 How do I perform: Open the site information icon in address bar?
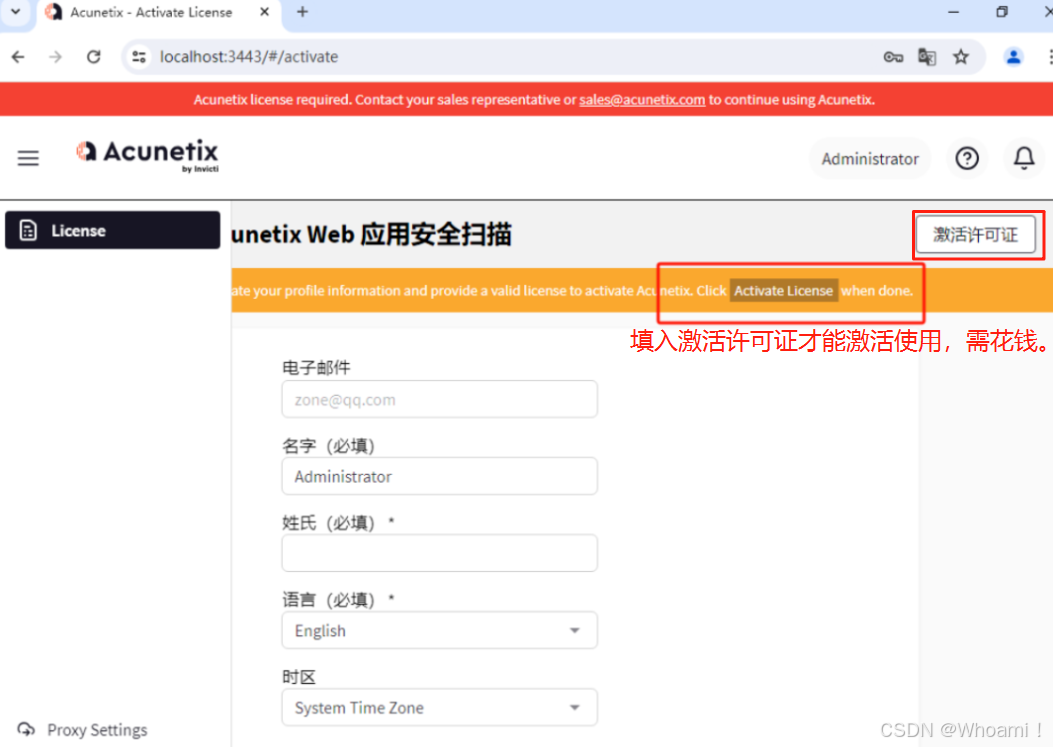coord(139,57)
